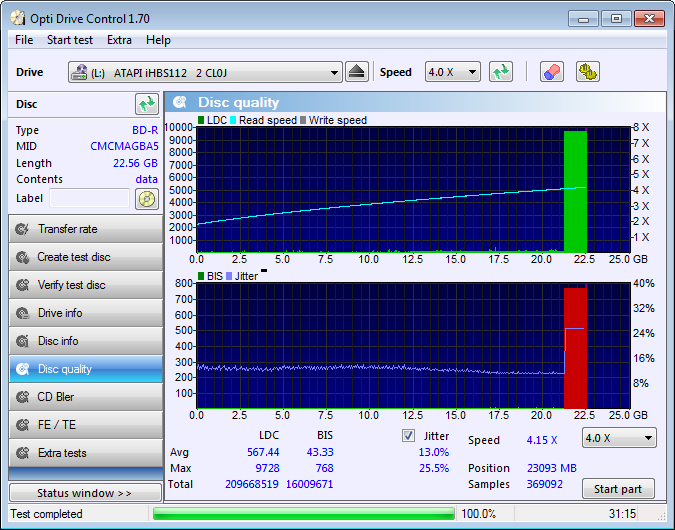Screen dimensions: 675x530
Task: Click the BIS Jitter chart area
Action: pyautogui.click(x=413, y=346)
